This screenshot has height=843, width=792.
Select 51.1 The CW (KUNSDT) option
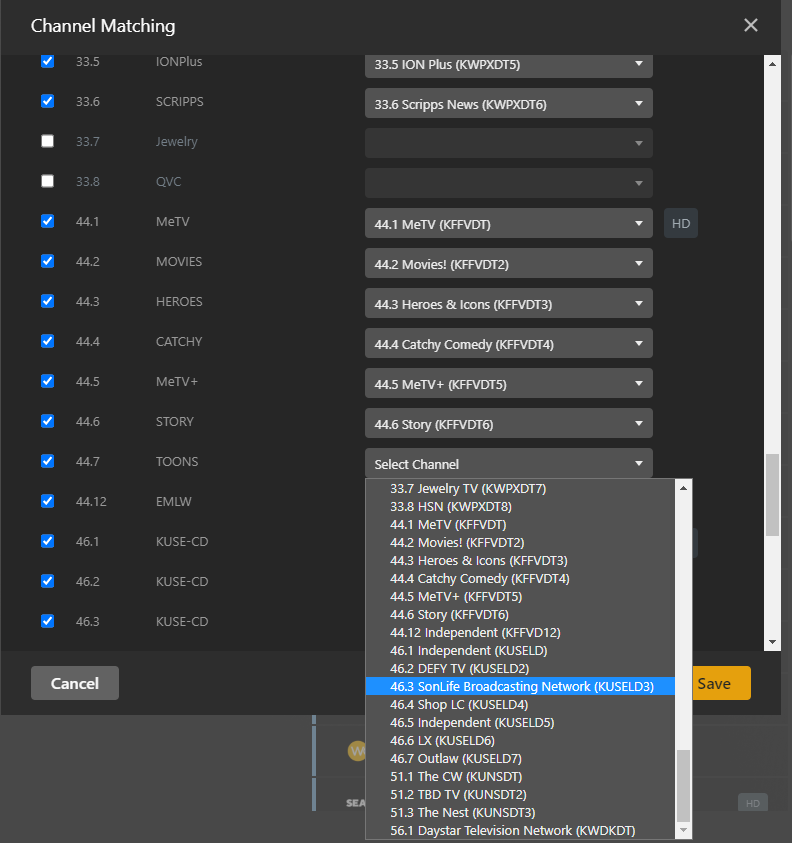point(520,776)
